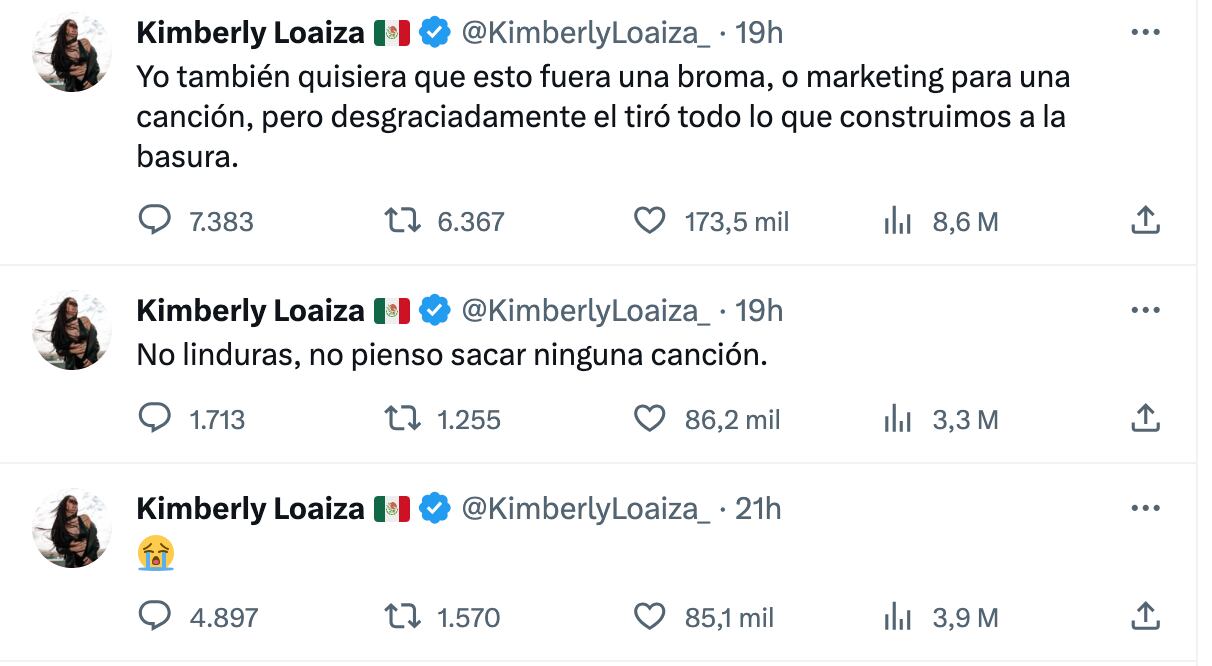Open more options for the first tweet
The height and width of the screenshot is (666, 1212).
1144,32
